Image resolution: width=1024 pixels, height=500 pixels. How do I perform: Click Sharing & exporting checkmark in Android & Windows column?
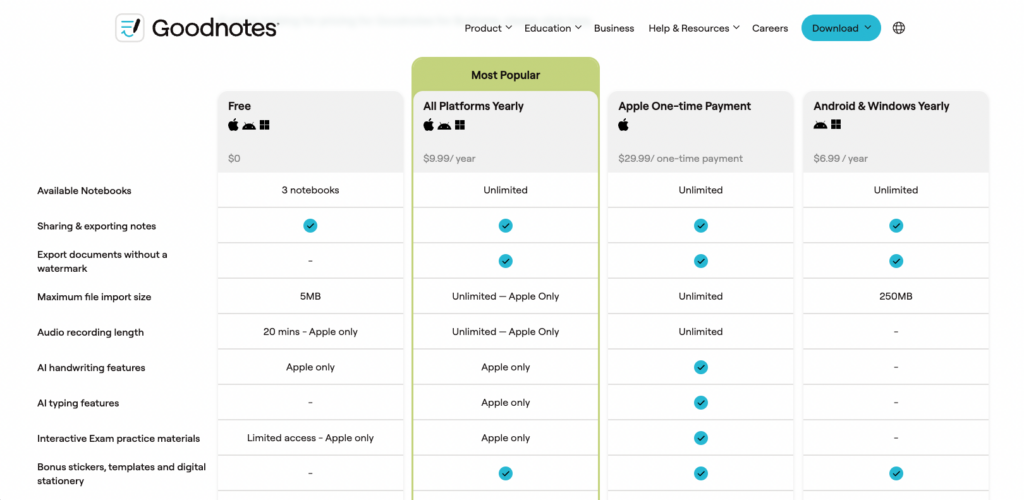coord(896,226)
